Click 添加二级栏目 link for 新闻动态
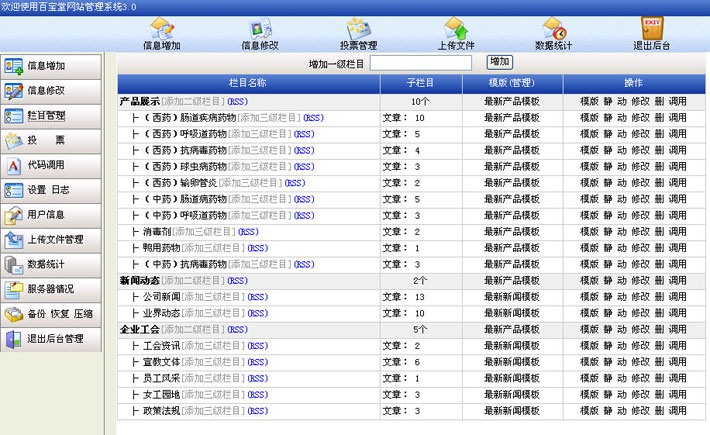The height and width of the screenshot is (435, 710). point(193,281)
